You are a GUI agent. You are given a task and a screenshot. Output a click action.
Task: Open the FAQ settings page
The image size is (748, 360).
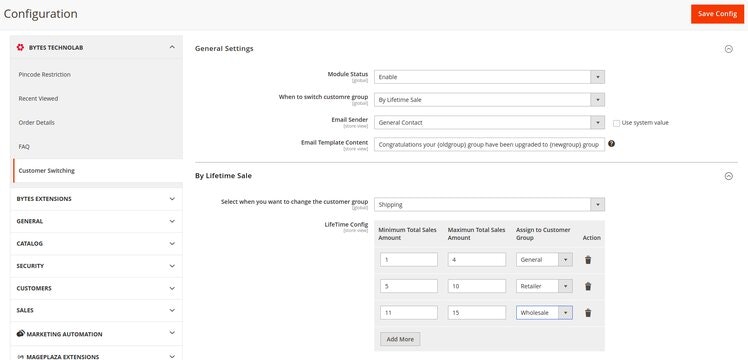click(24, 146)
